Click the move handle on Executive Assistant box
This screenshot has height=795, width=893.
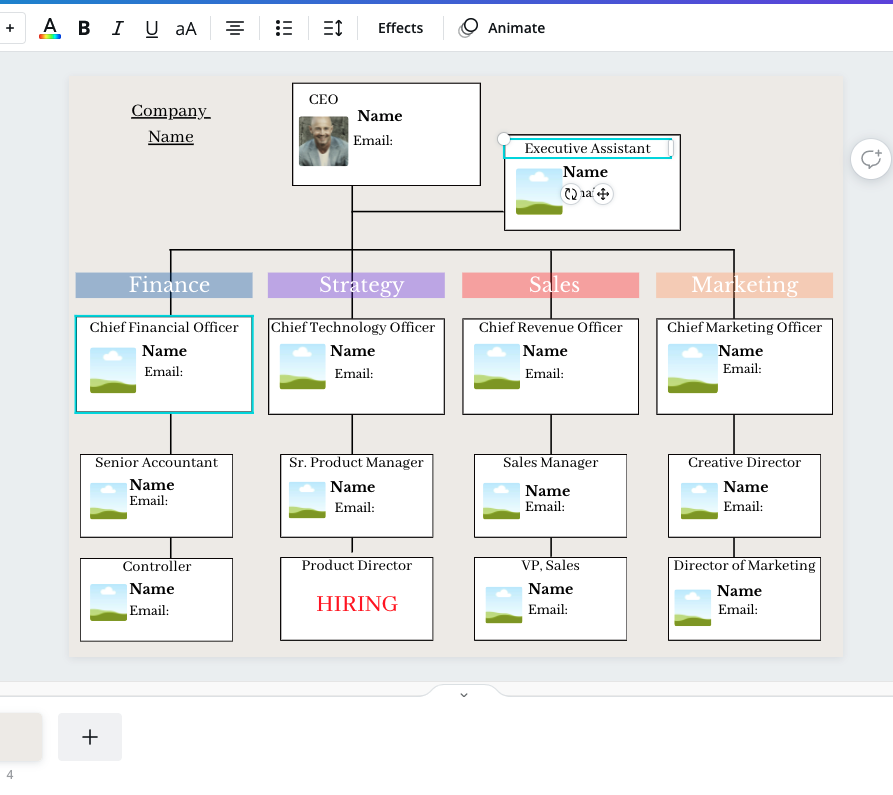pos(603,194)
